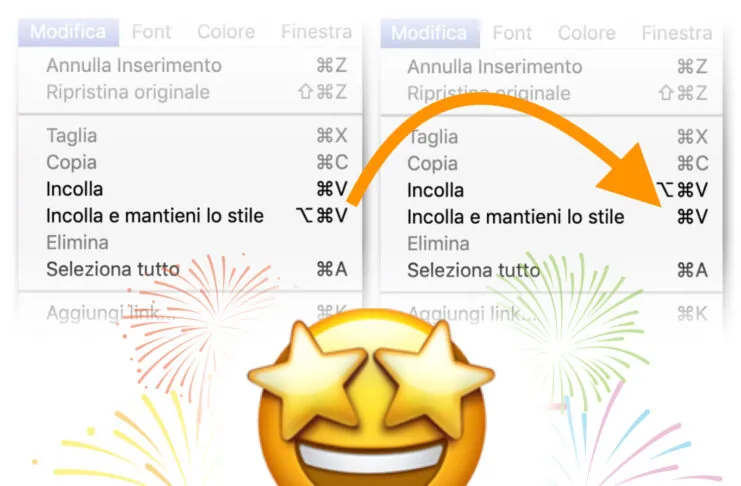Click Colore in the left menu bar
Screen dimensions: 741x486
click(226, 32)
